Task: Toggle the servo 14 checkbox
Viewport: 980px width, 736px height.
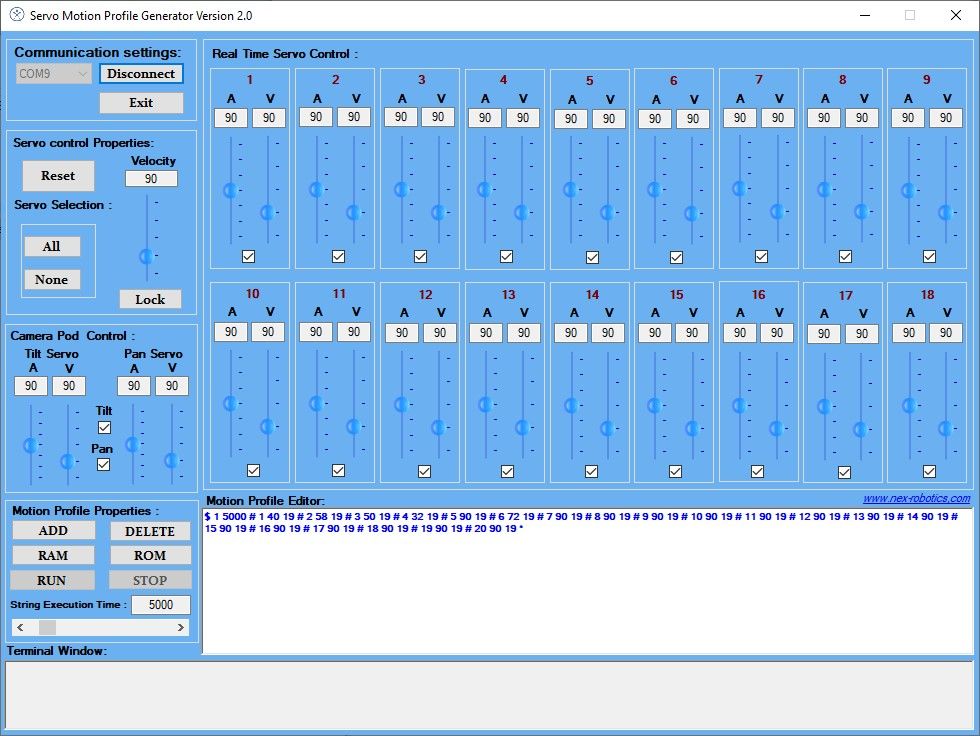Action: 591,471
